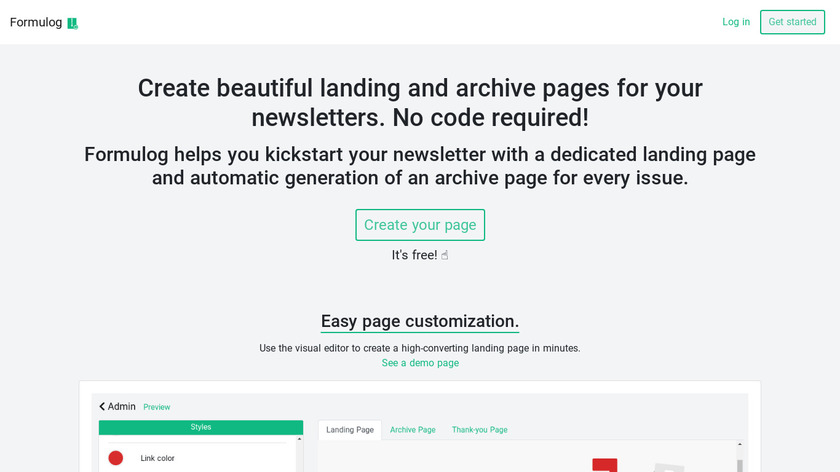Click the Preview link next to Admin
Screen dimensions: 840x472
click(x=157, y=407)
